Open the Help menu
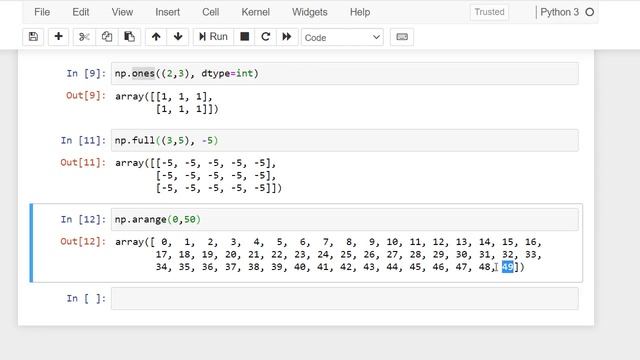Viewport: 640px width, 360px height. click(x=360, y=12)
